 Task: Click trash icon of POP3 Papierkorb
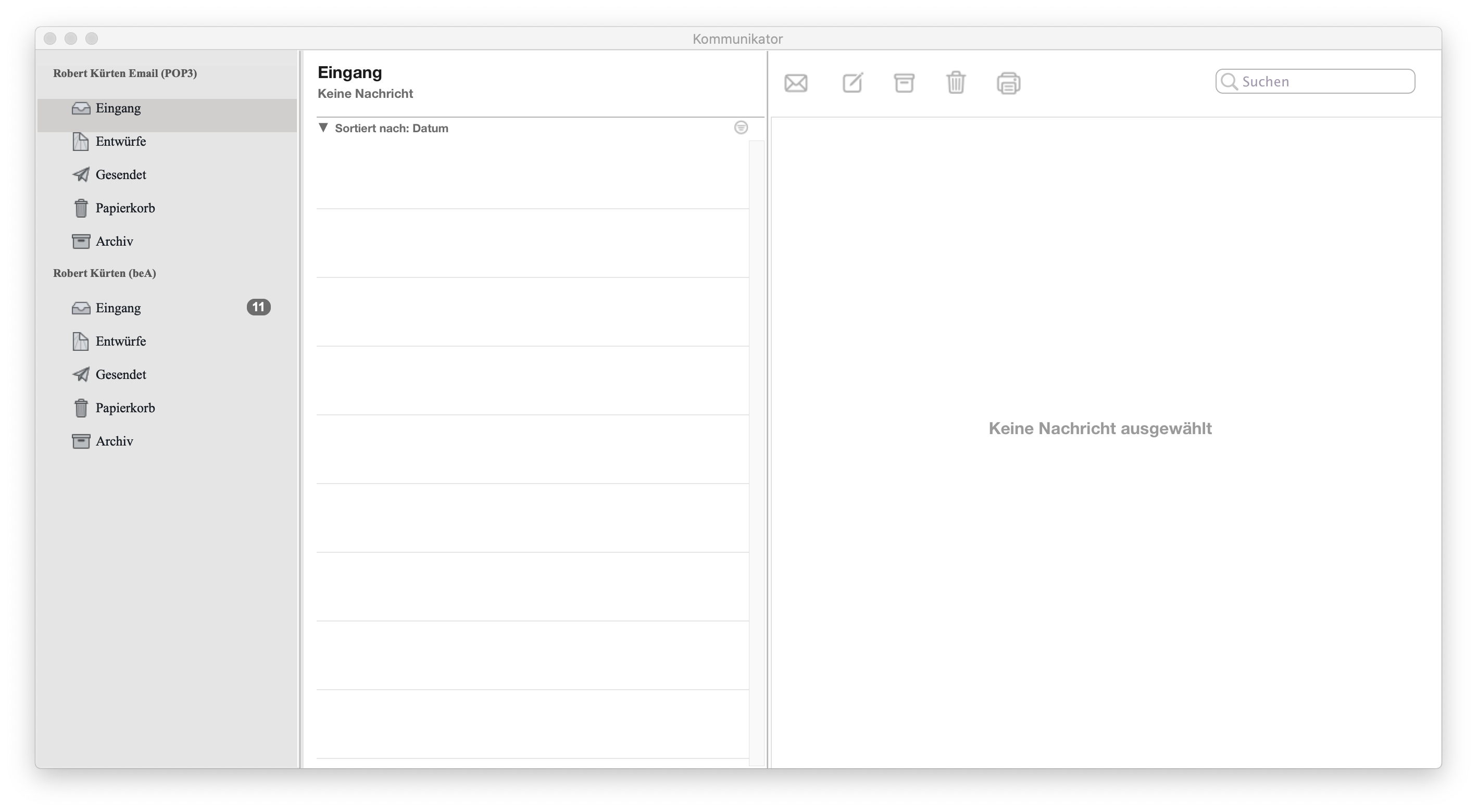81,208
